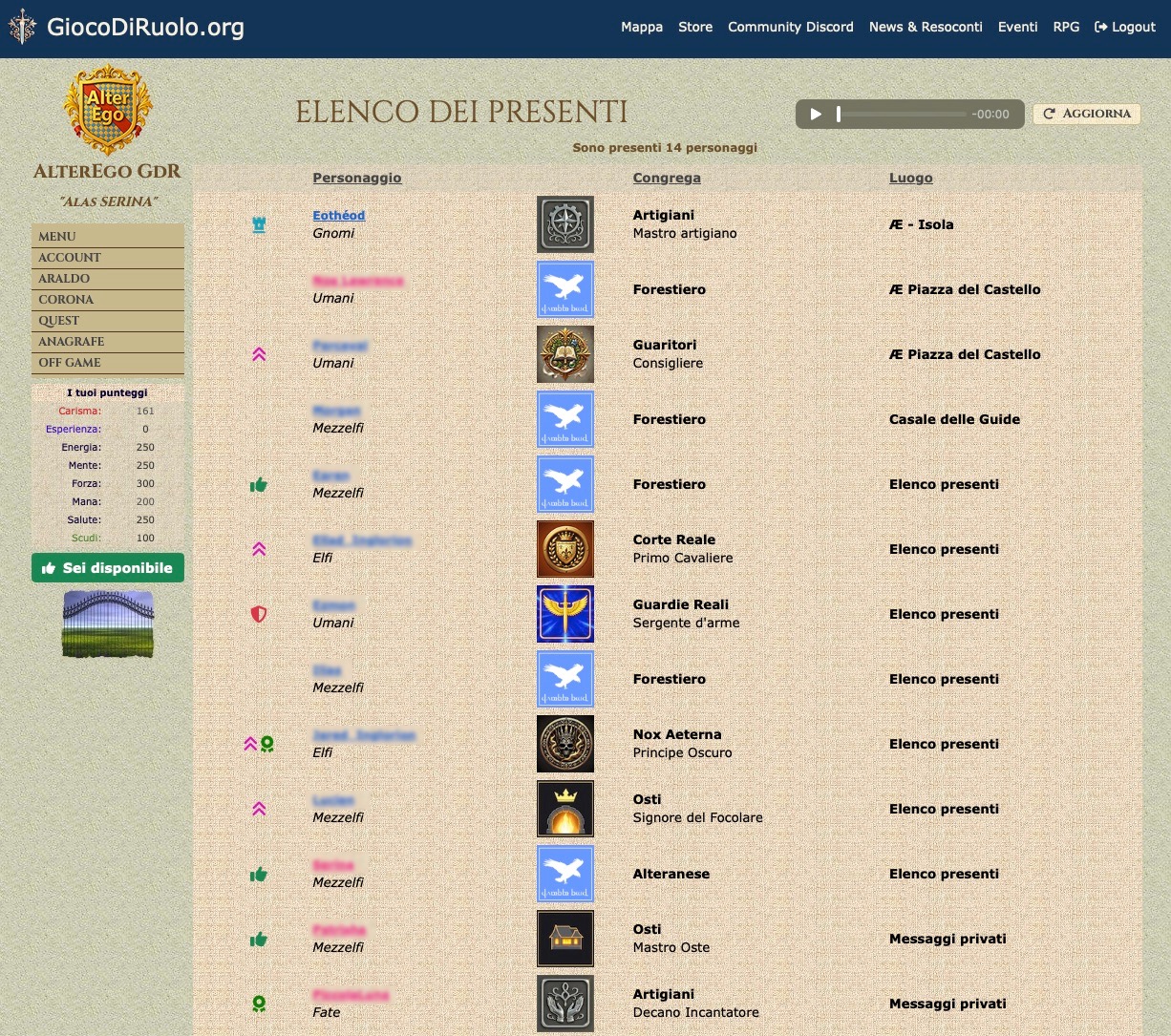This screenshot has width=1171, height=1036.
Task: Click the blue dove Forestiero emblem
Action: click(564, 289)
